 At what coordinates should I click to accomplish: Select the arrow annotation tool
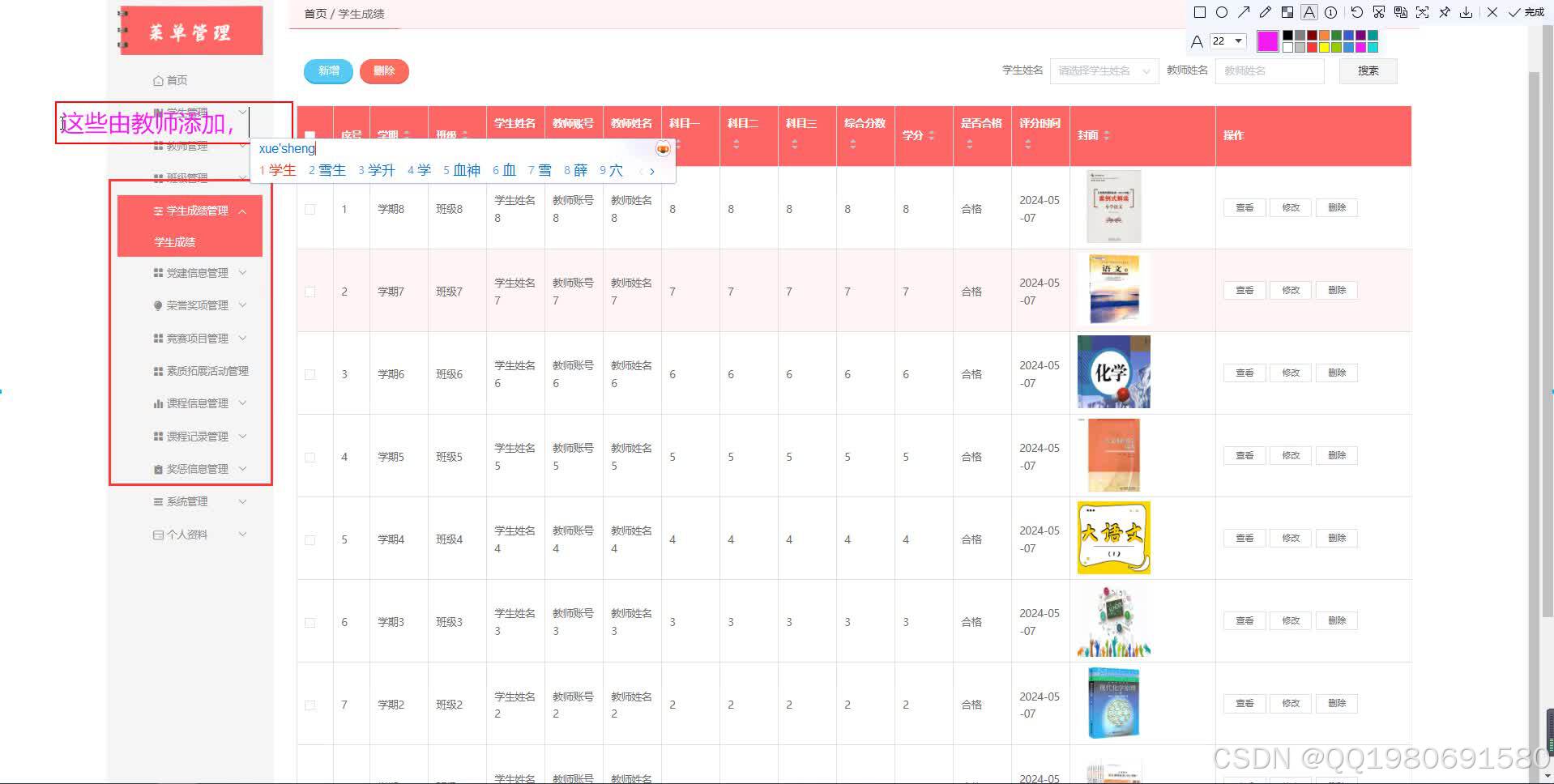(1244, 12)
